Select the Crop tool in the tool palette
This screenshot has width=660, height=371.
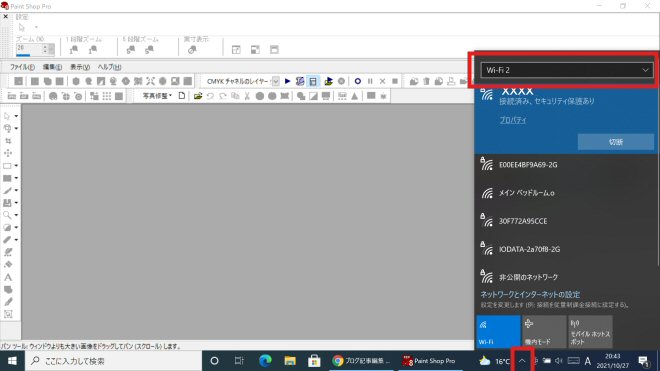[8, 141]
